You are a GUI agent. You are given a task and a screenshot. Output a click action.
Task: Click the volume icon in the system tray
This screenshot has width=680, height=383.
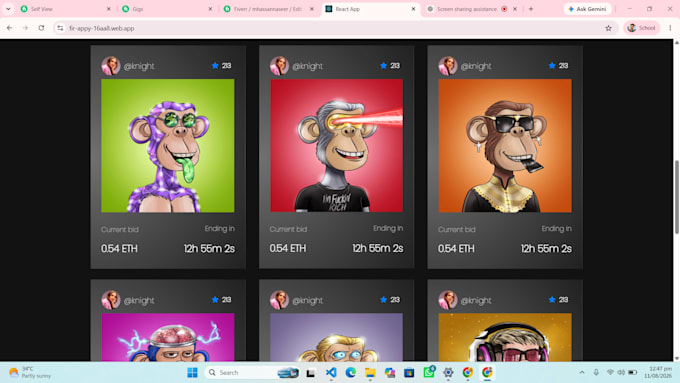[621, 372]
